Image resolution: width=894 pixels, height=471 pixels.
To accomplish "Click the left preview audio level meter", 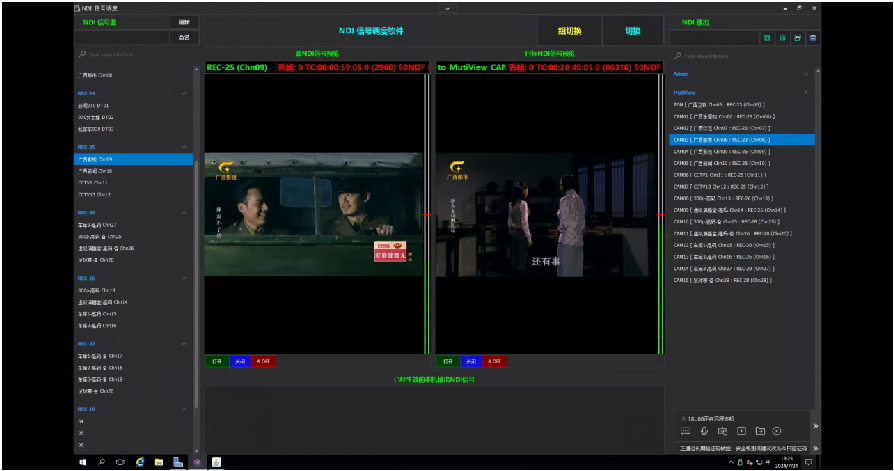I will (427, 214).
